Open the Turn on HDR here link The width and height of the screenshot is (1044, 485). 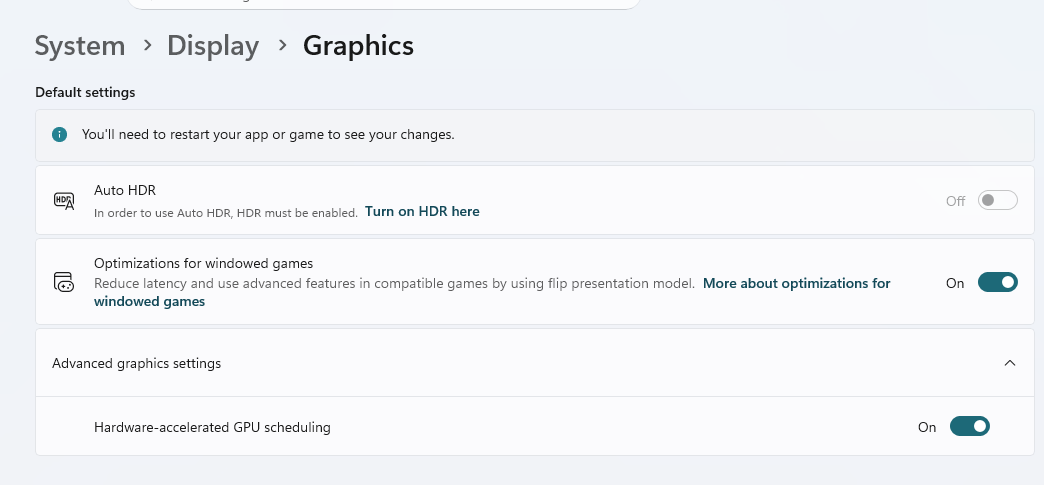[x=422, y=211]
